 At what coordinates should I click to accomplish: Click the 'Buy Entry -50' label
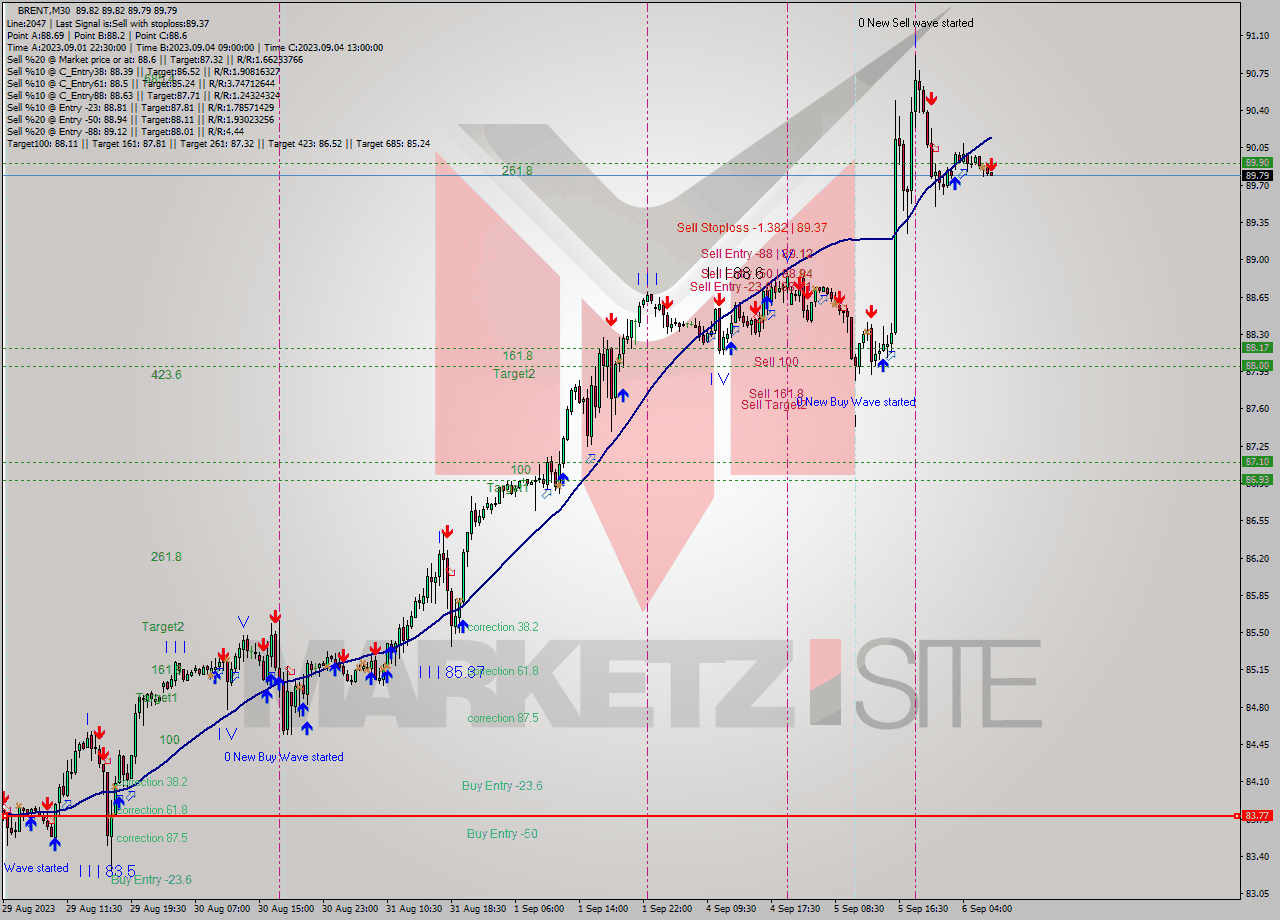point(502,834)
